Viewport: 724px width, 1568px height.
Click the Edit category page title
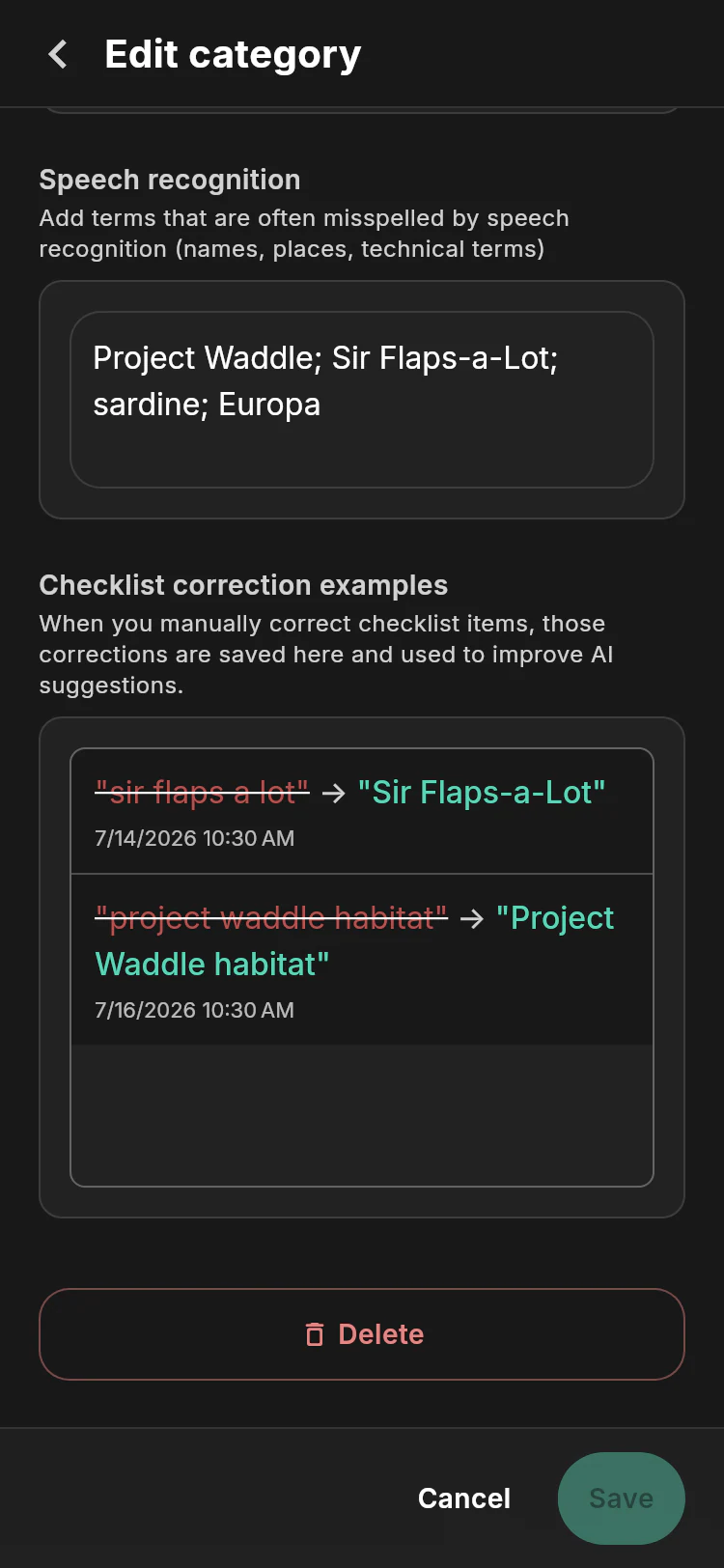[x=233, y=55]
